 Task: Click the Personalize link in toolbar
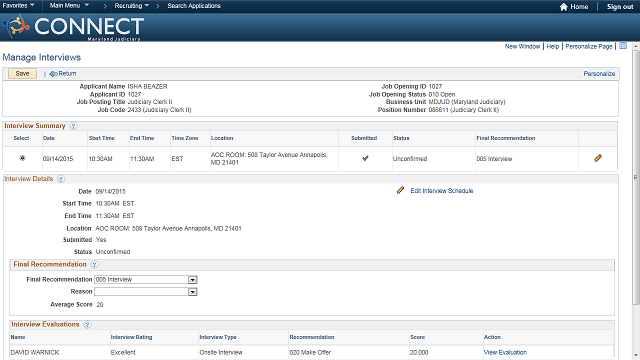(599, 74)
